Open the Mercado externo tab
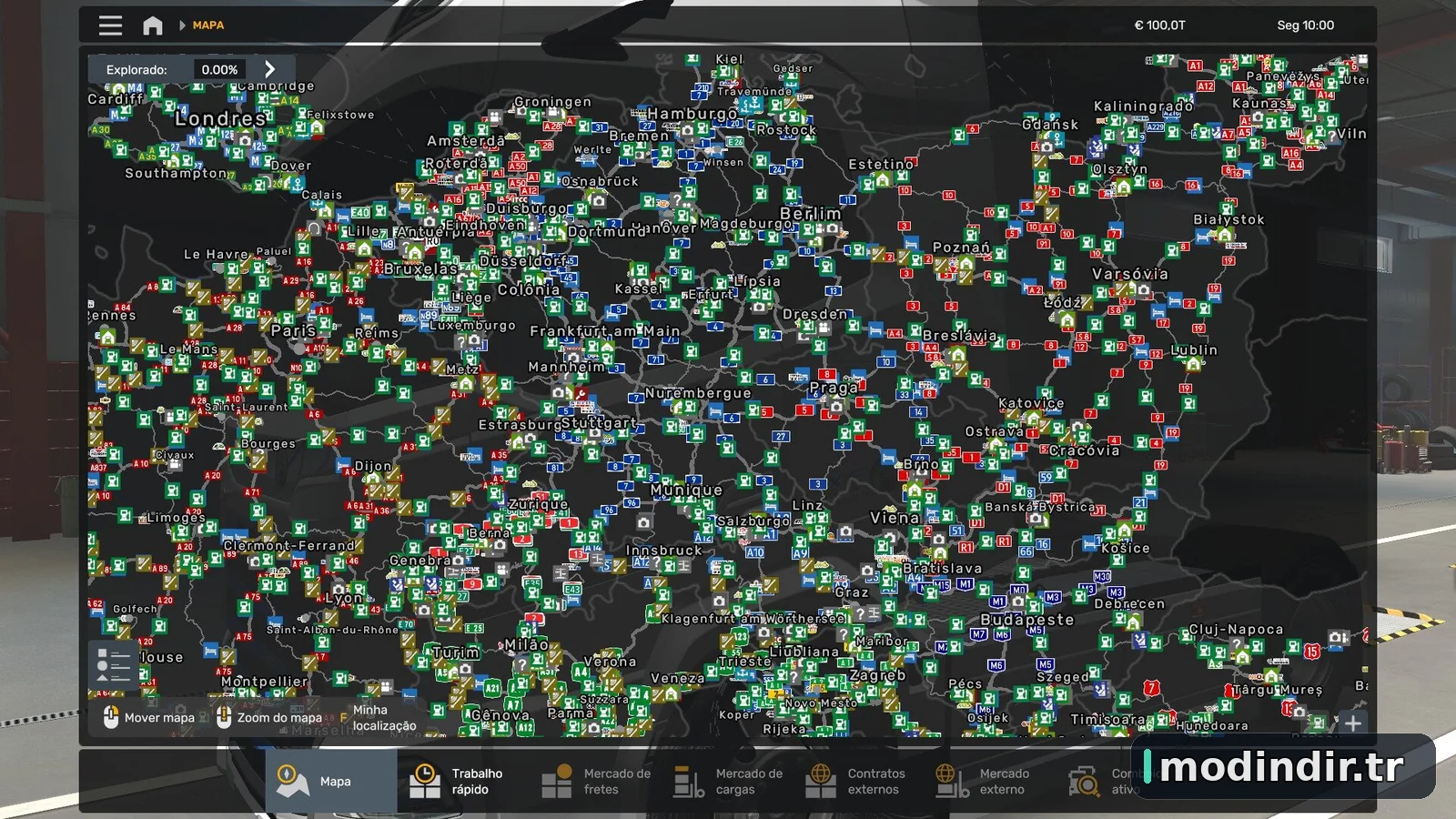Image resolution: width=1456 pixels, height=819 pixels. 991,781
